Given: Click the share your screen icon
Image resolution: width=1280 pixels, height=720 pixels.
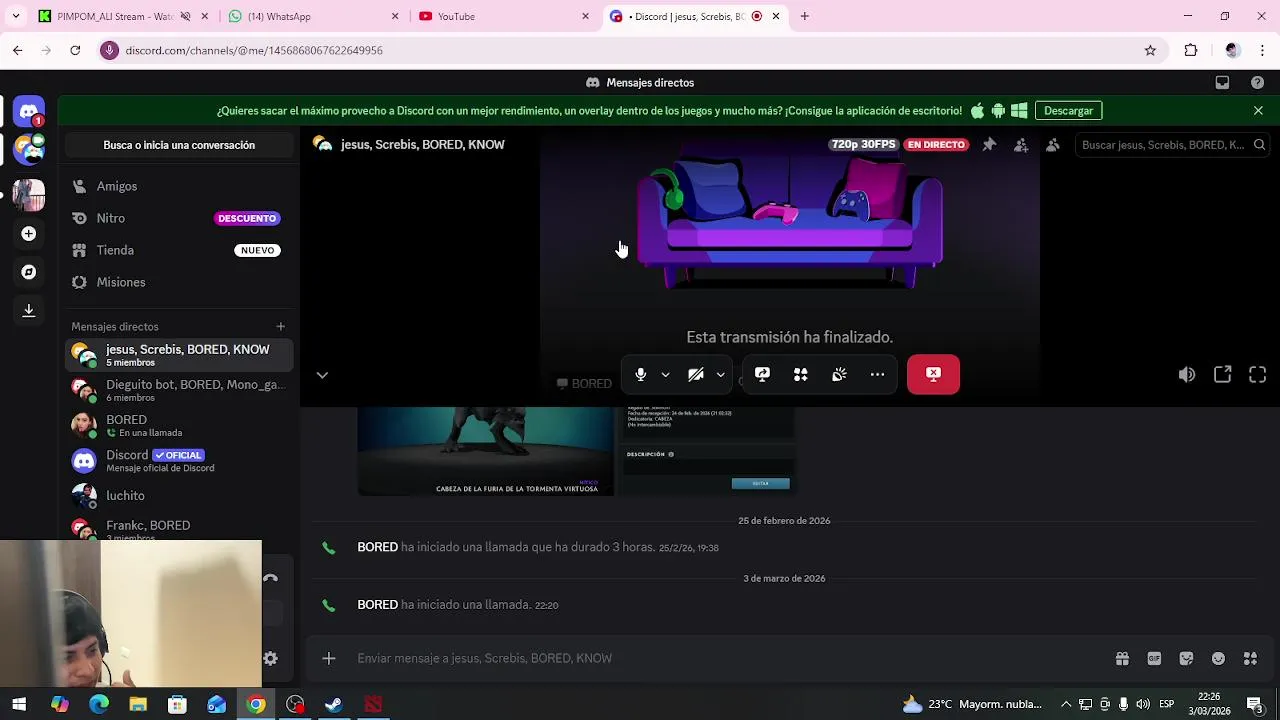Looking at the screenshot, I should (x=762, y=374).
